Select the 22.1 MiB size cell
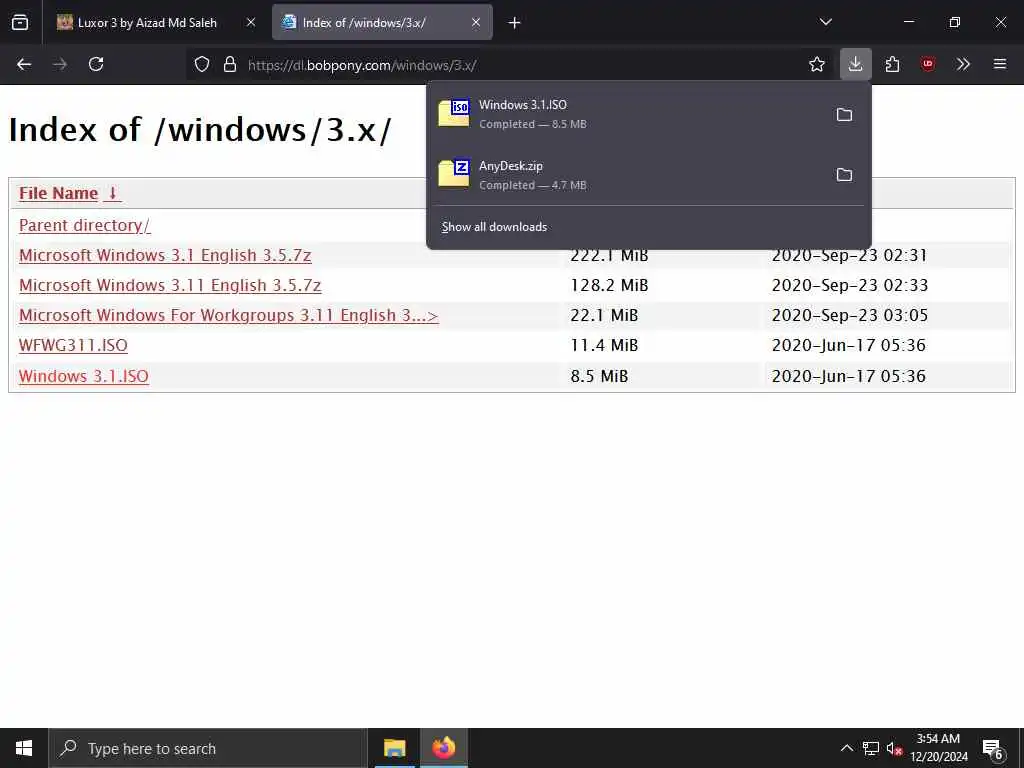The width and height of the screenshot is (1024, 768). 604,315
